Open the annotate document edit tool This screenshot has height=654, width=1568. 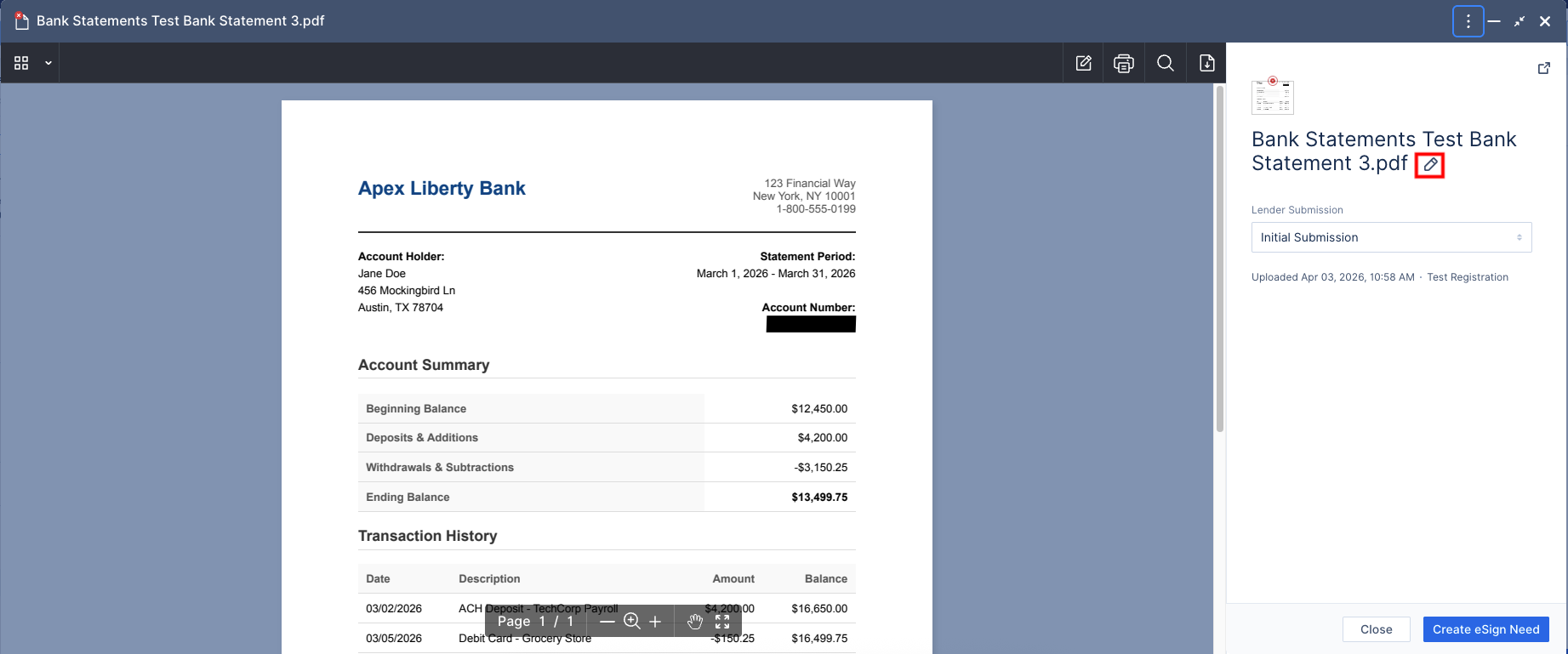tap(1083, 63)
